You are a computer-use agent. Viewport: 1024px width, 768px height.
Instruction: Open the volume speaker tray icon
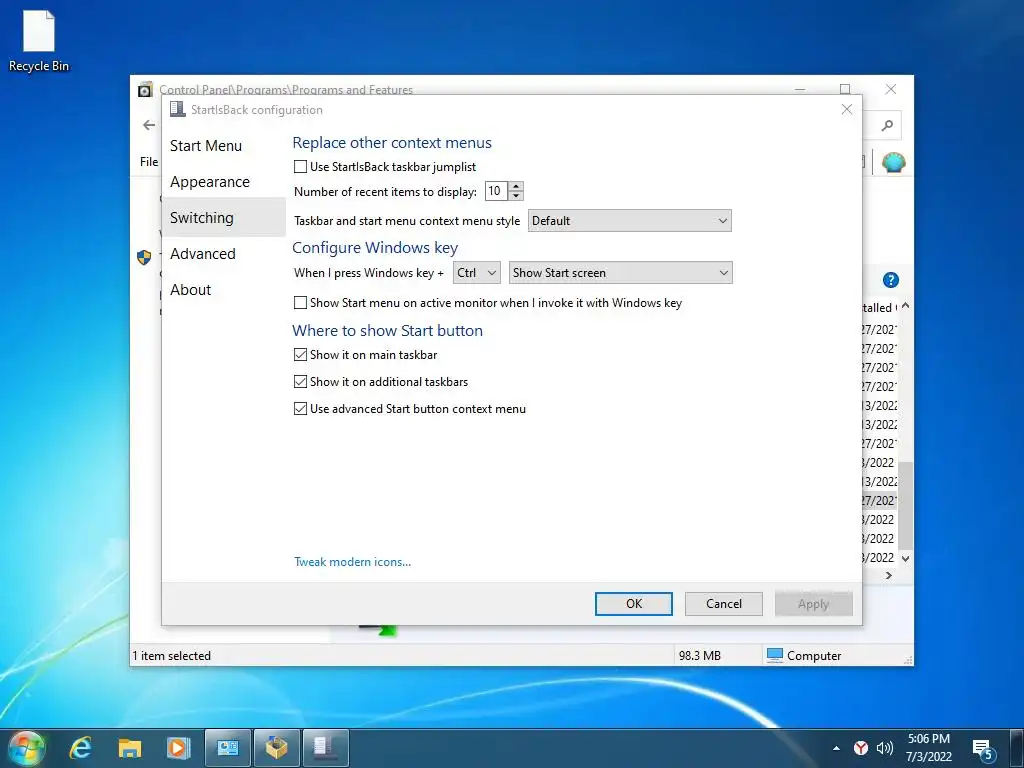pyautogui.click(x=885, y=748)
